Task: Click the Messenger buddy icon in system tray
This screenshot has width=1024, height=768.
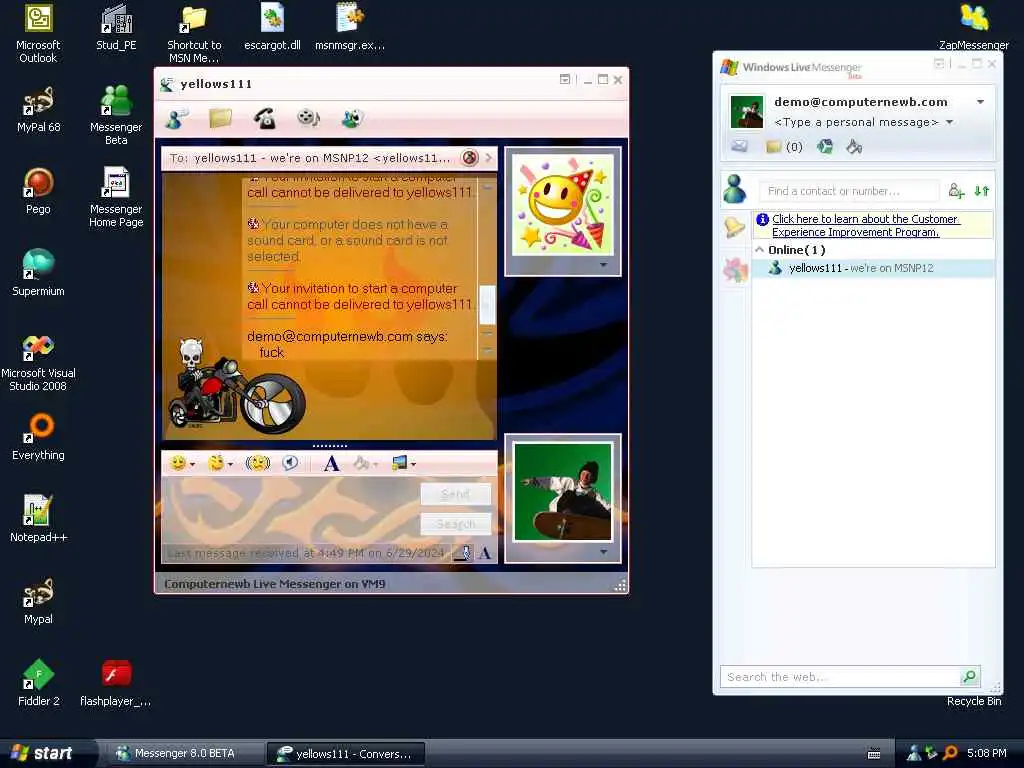Action: tap(914, 753)
